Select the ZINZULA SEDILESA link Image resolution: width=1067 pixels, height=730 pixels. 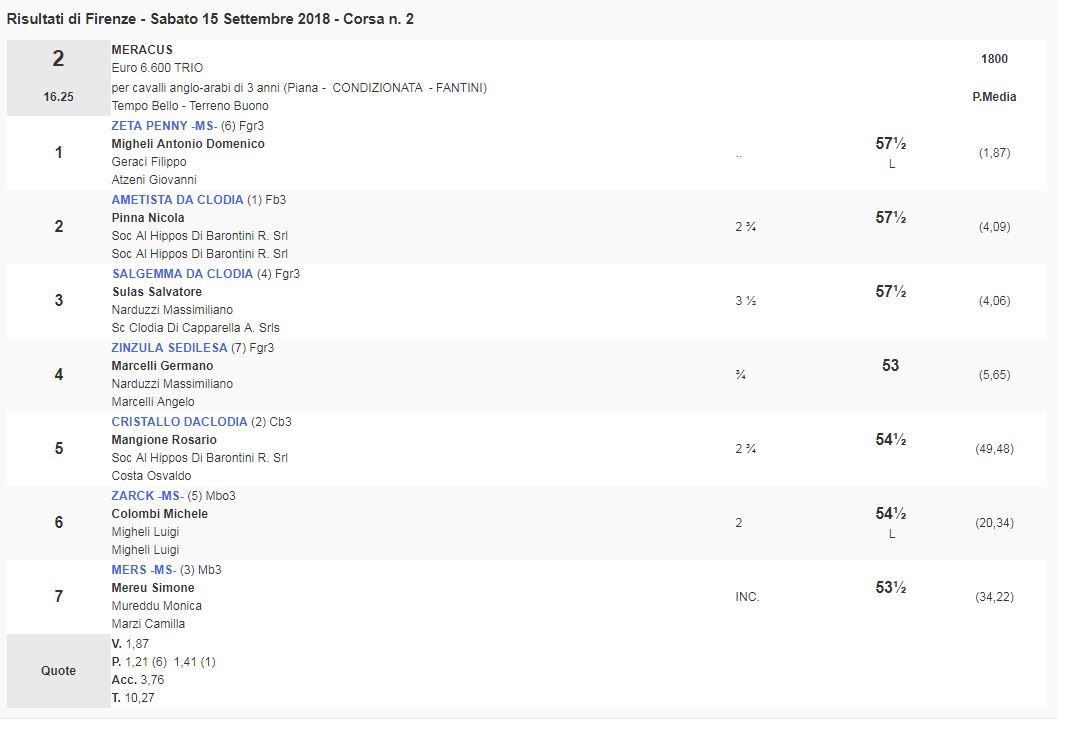click(169, 348)
